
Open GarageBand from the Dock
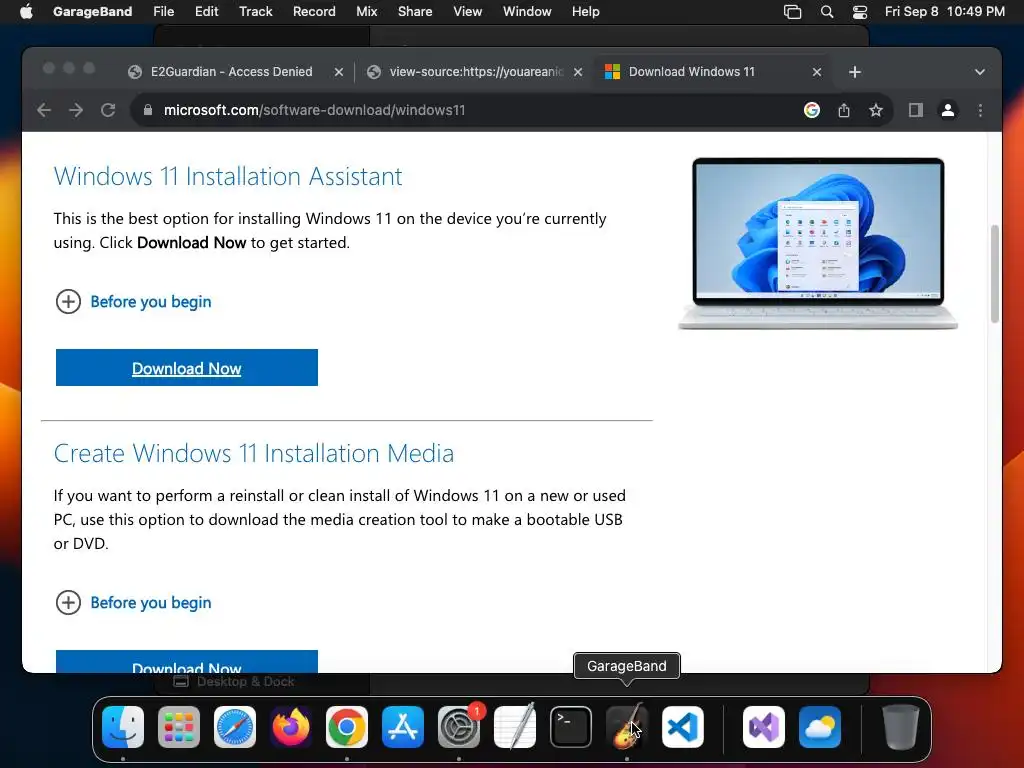point(627,726)
